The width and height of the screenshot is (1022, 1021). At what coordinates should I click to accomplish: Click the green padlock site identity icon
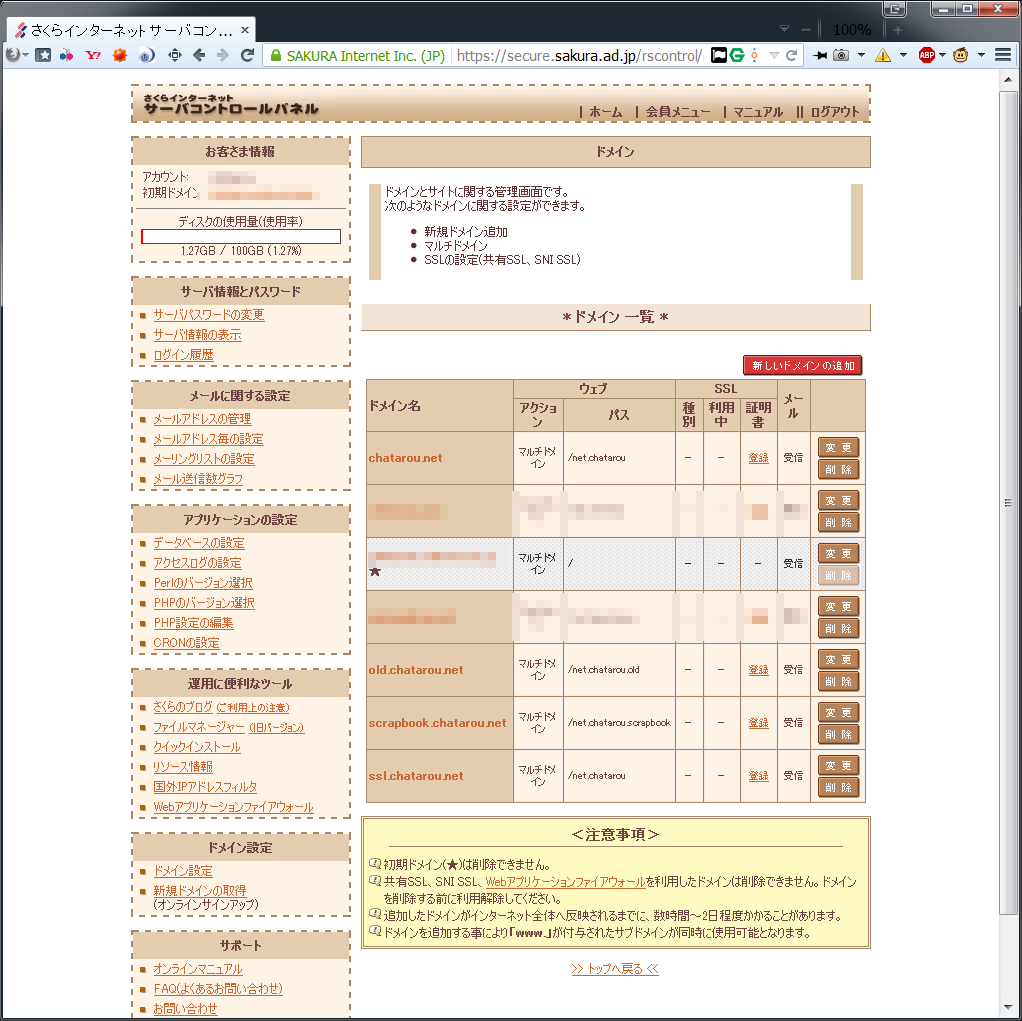276,55
